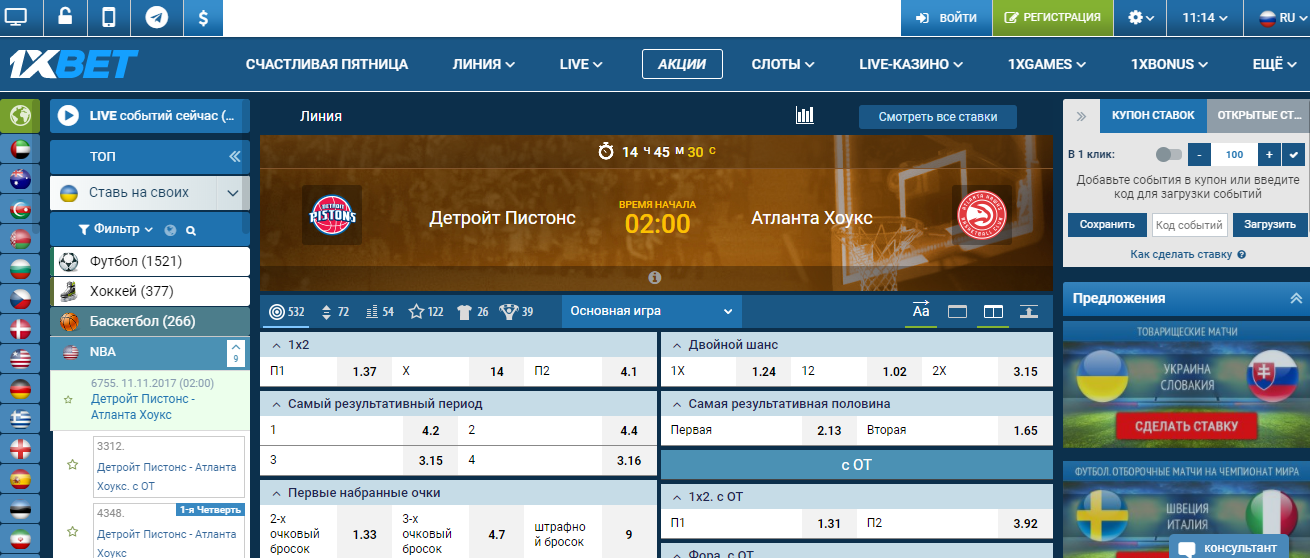Select Футбол (1521) sport

150,261
